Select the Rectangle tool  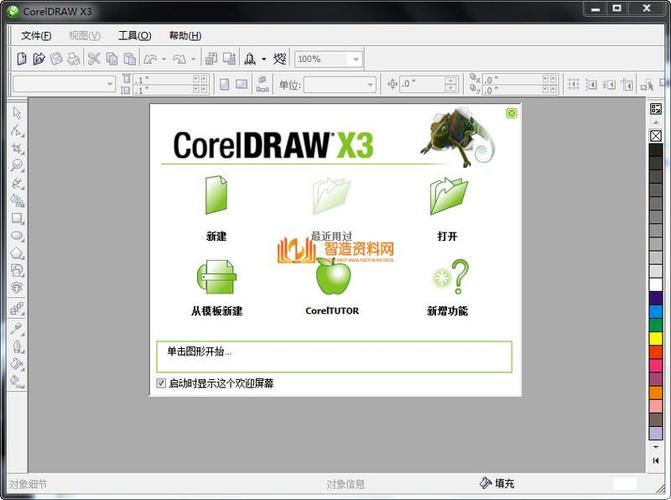click(x=17, y=218)
